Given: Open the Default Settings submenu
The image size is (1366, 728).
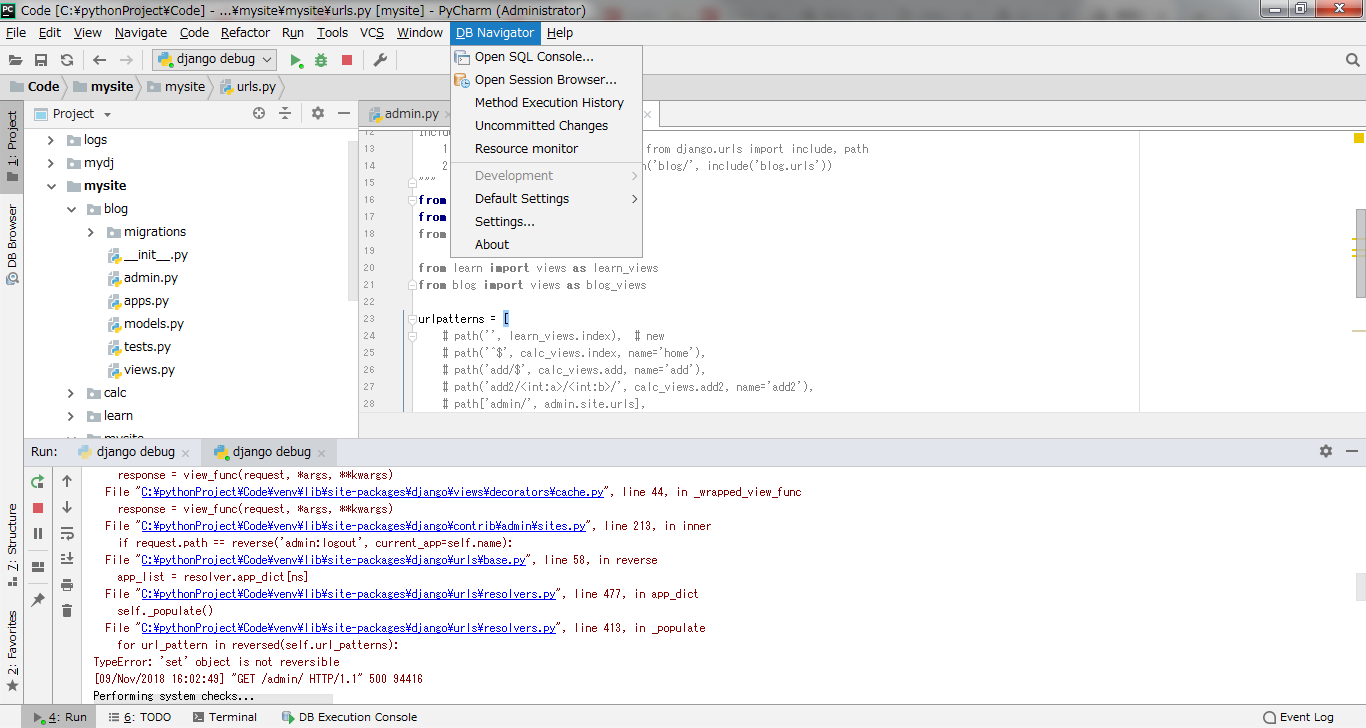Looking at the screenshot, I should pos(546,199).
